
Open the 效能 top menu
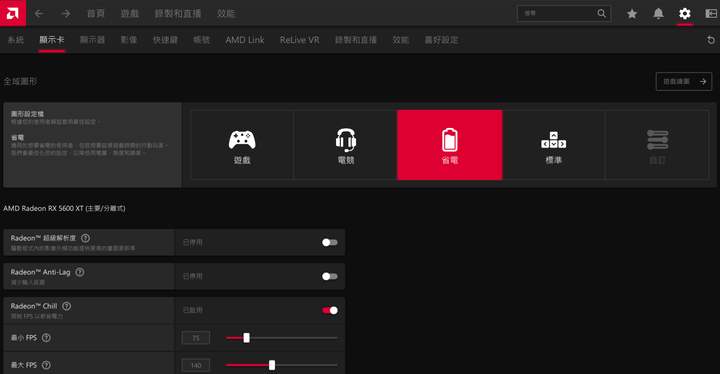[226, 14]
